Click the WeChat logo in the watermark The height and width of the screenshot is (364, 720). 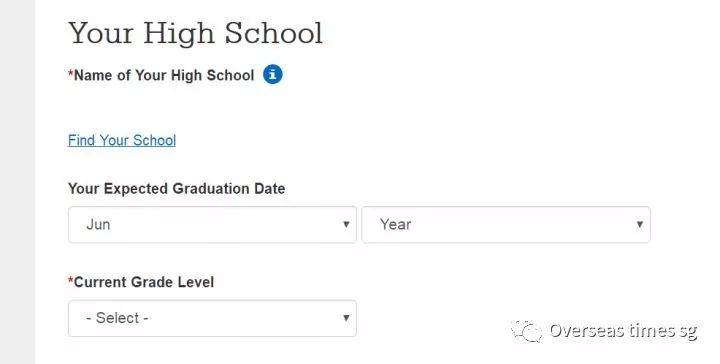coord(527,331)
